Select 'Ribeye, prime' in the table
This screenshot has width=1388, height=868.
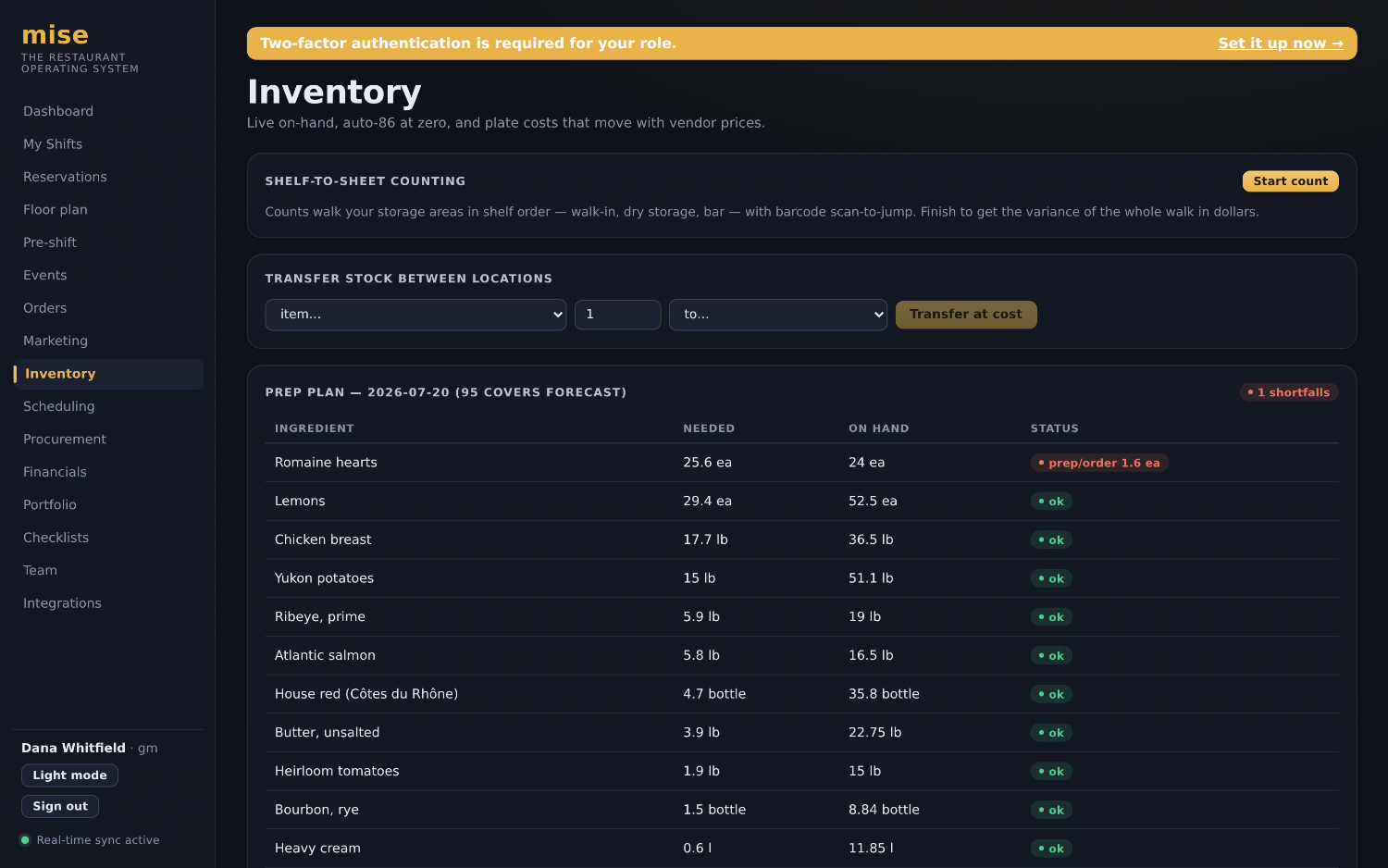pyautogui.click(x=320, y=617)
